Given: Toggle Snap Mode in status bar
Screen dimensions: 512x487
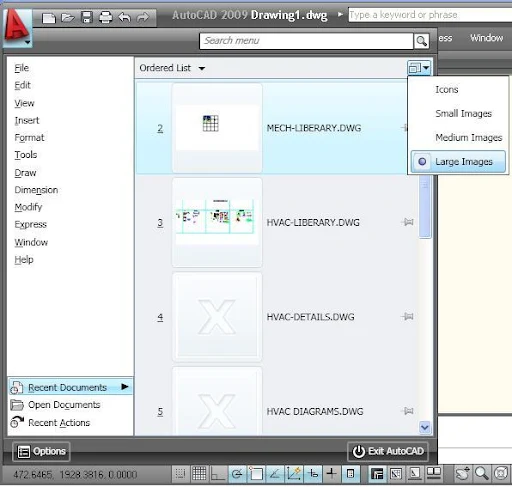Looking at the screenshot, I should tap(180, 474).
